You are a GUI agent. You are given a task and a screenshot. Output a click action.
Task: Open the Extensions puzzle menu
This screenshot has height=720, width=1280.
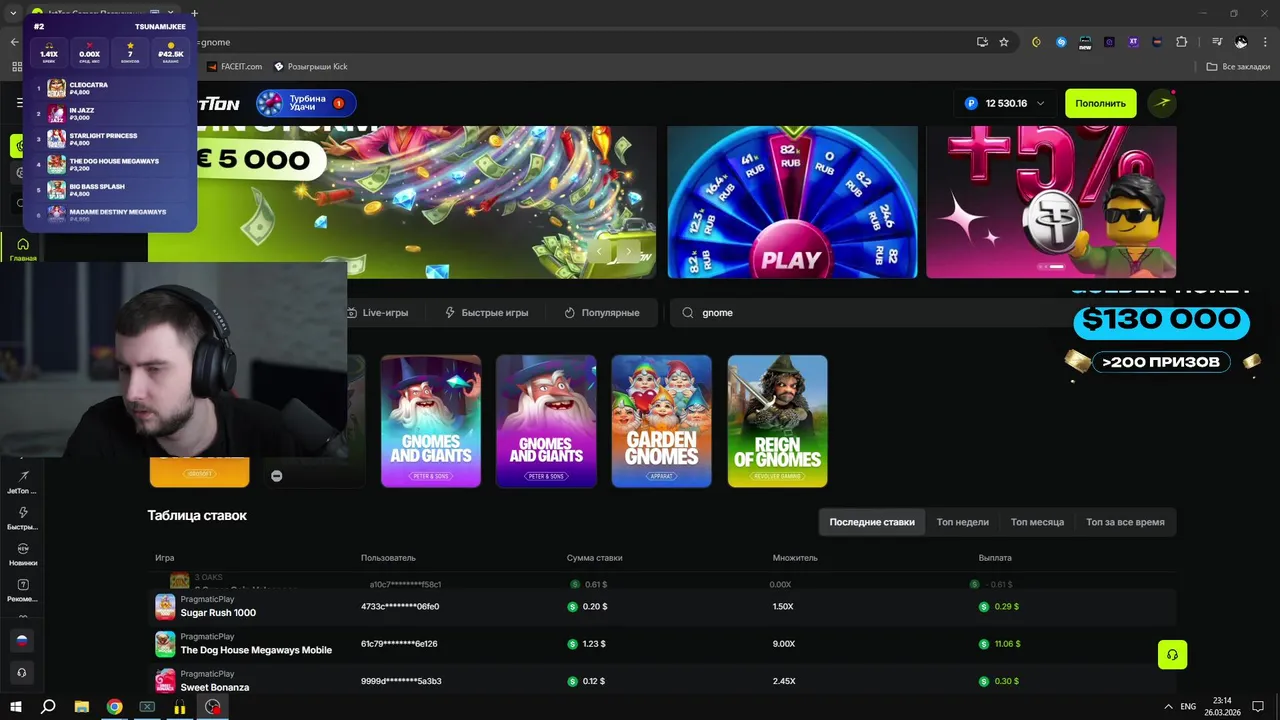pos(1182,42)
